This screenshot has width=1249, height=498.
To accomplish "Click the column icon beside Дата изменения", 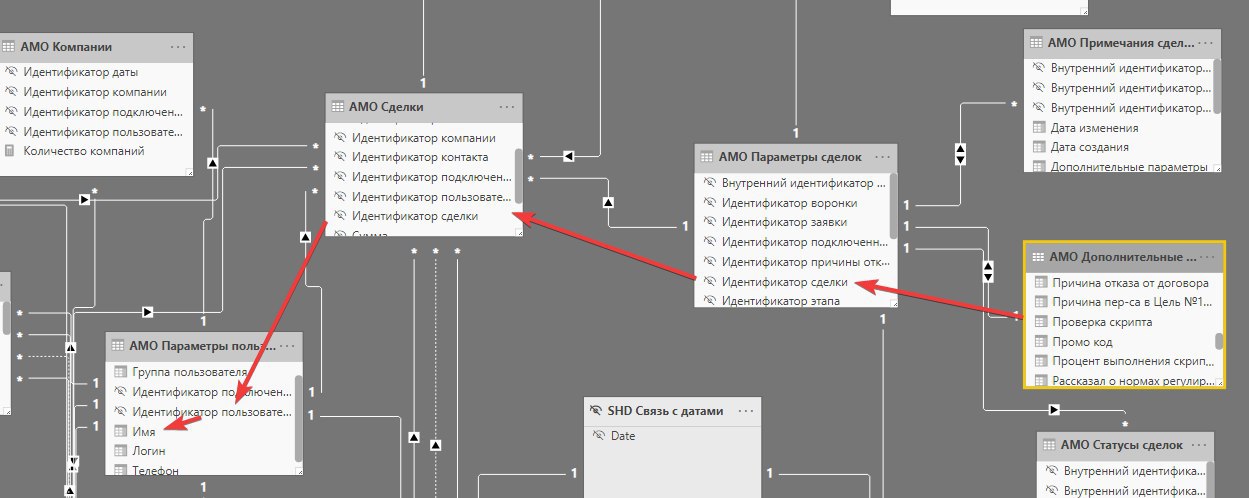I will pos(1039,128).
